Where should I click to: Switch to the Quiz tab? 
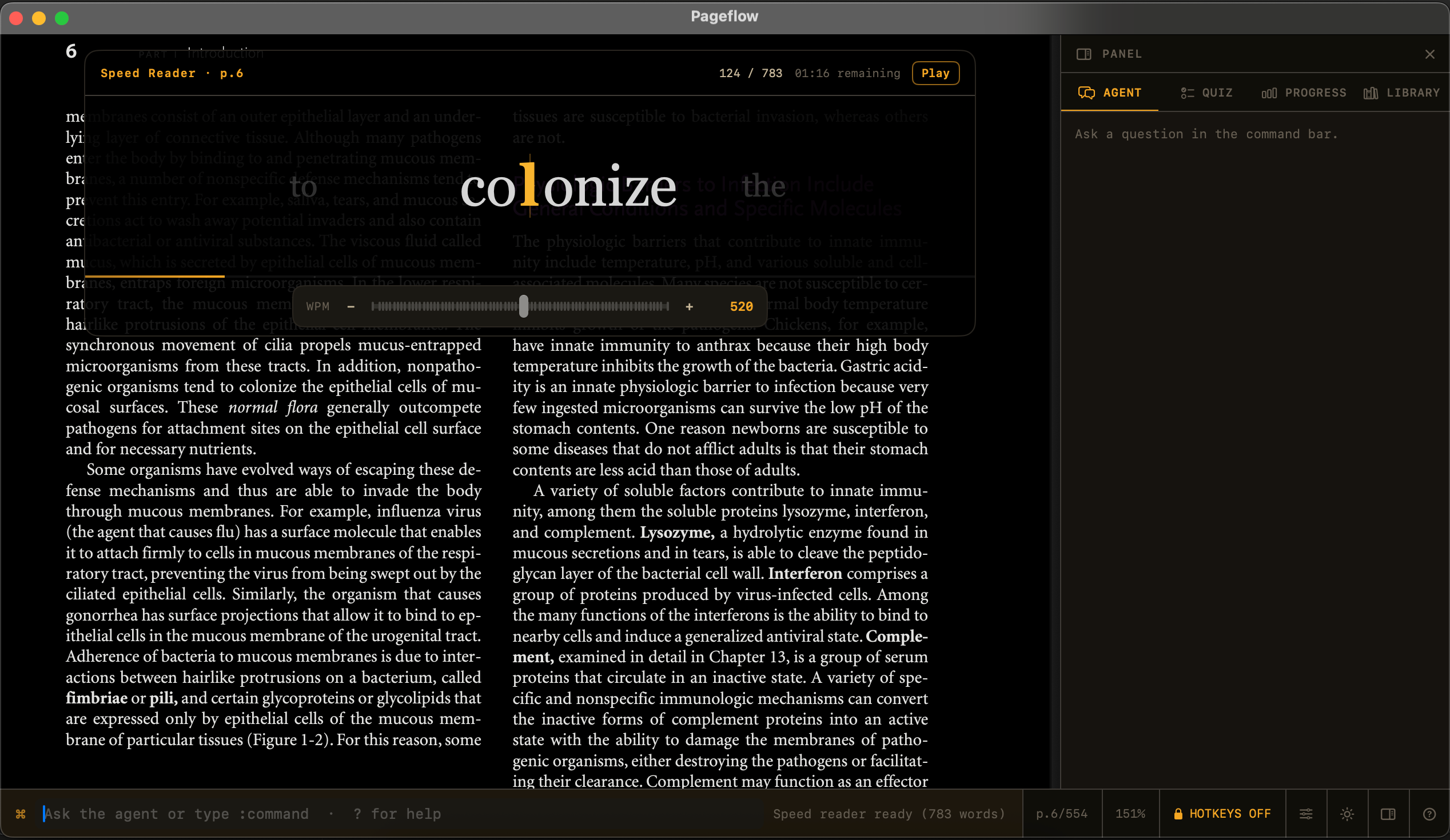1206,93
